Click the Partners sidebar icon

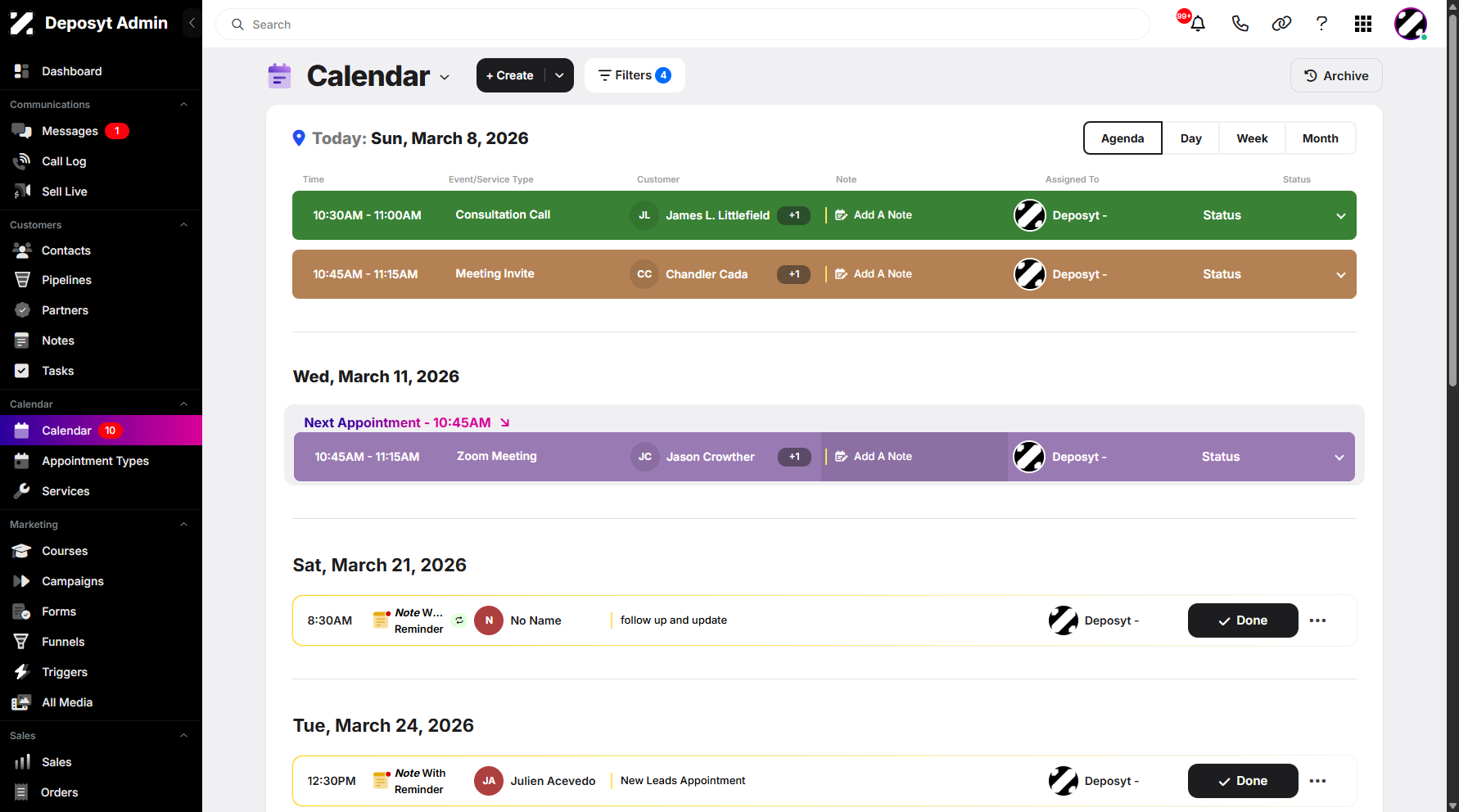[x=22, y=310]
